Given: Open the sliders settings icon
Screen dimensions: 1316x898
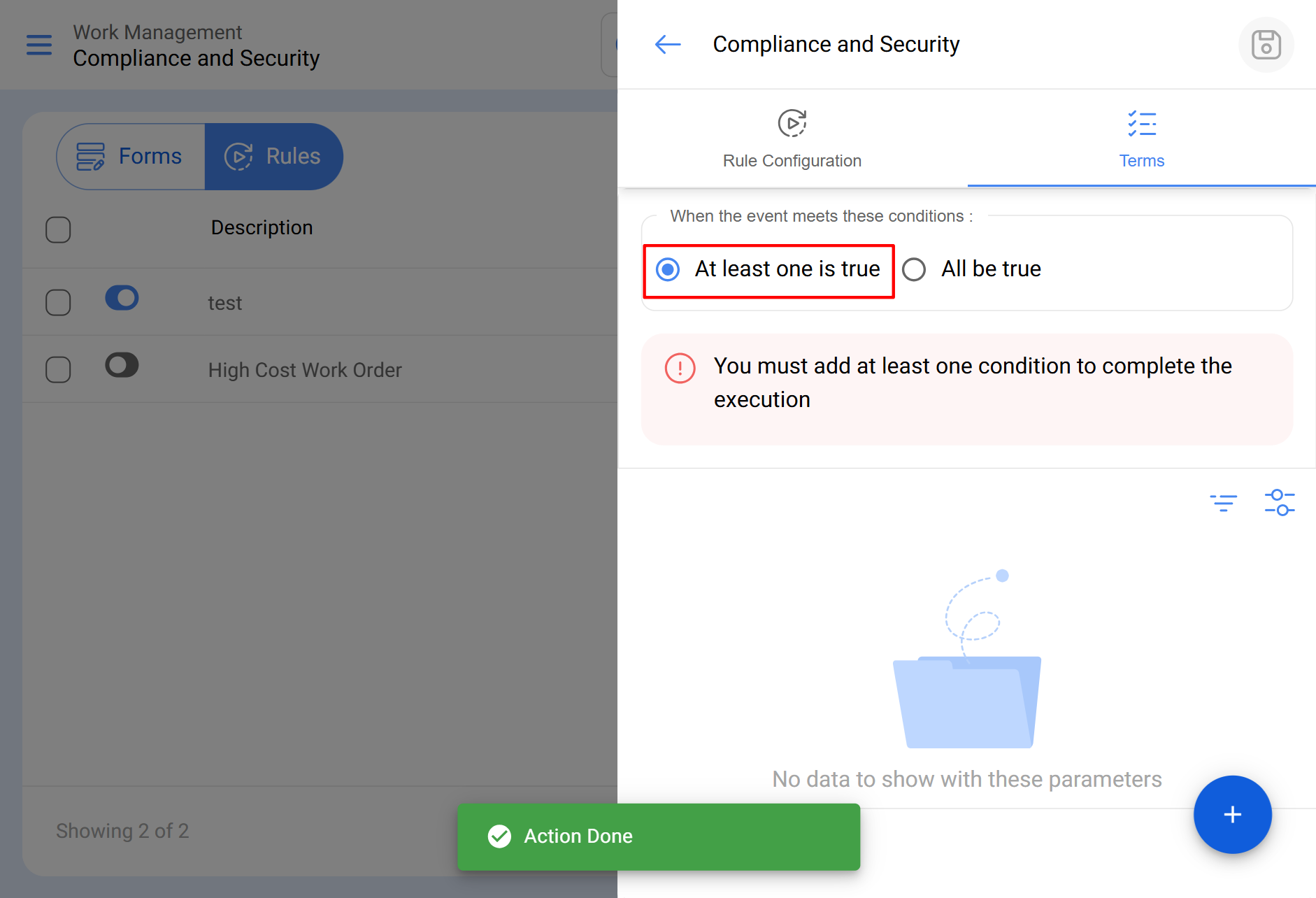Looking at the screenshot, I should pos(1279,502).
